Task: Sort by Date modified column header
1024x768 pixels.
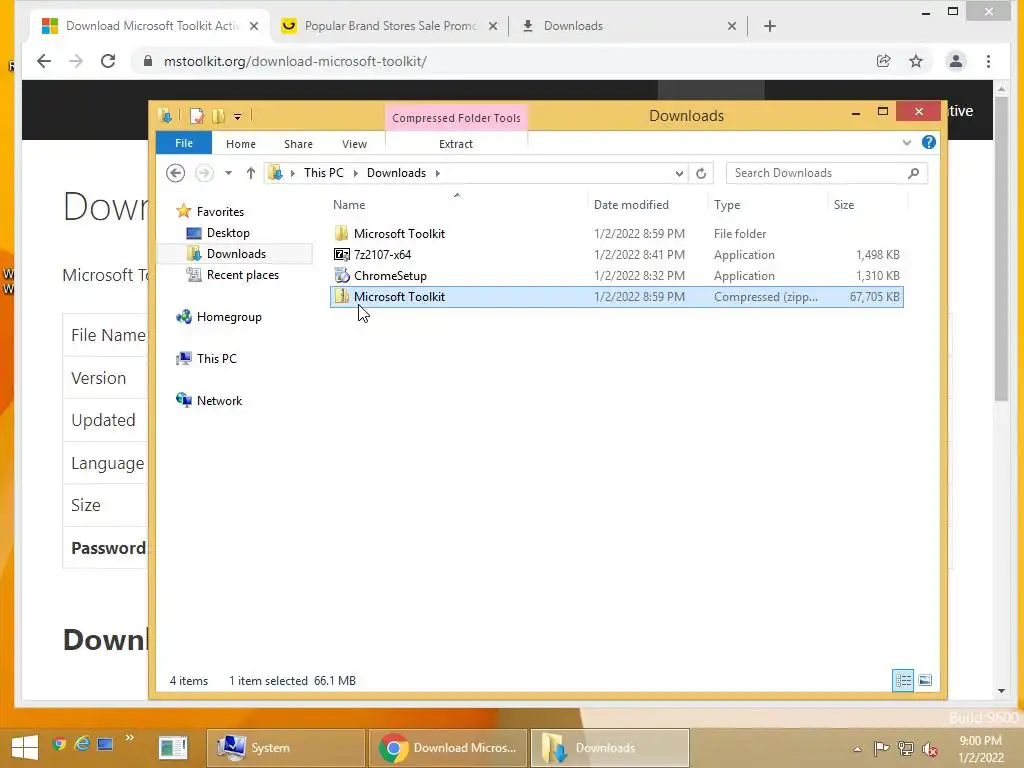Action: click(x=647, y=205)
